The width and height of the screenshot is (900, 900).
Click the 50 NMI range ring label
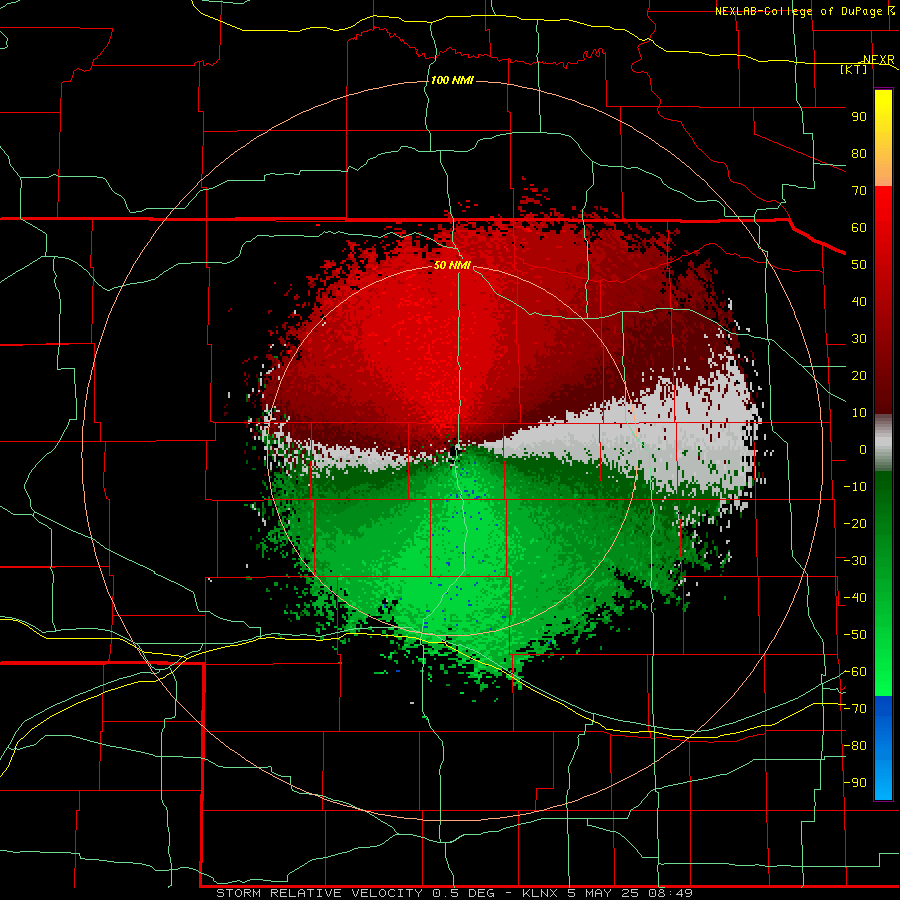point(452,265)
